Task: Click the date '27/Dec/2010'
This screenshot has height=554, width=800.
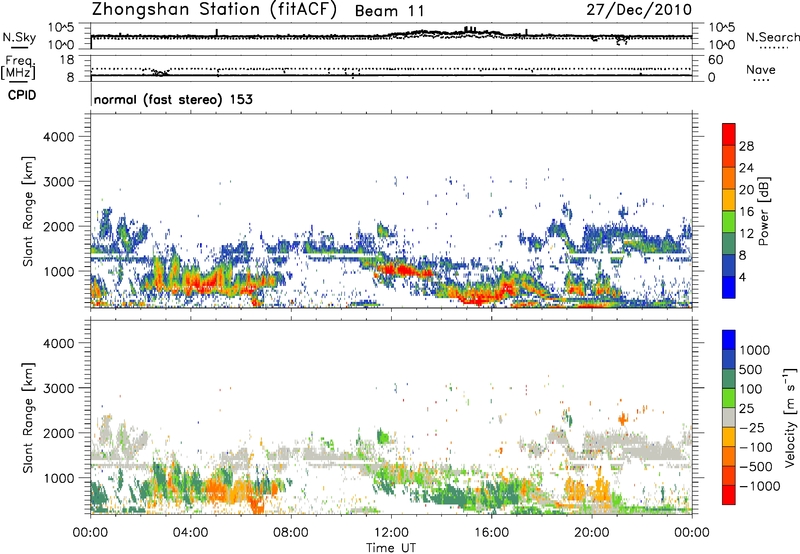Action: click(639, 10)
